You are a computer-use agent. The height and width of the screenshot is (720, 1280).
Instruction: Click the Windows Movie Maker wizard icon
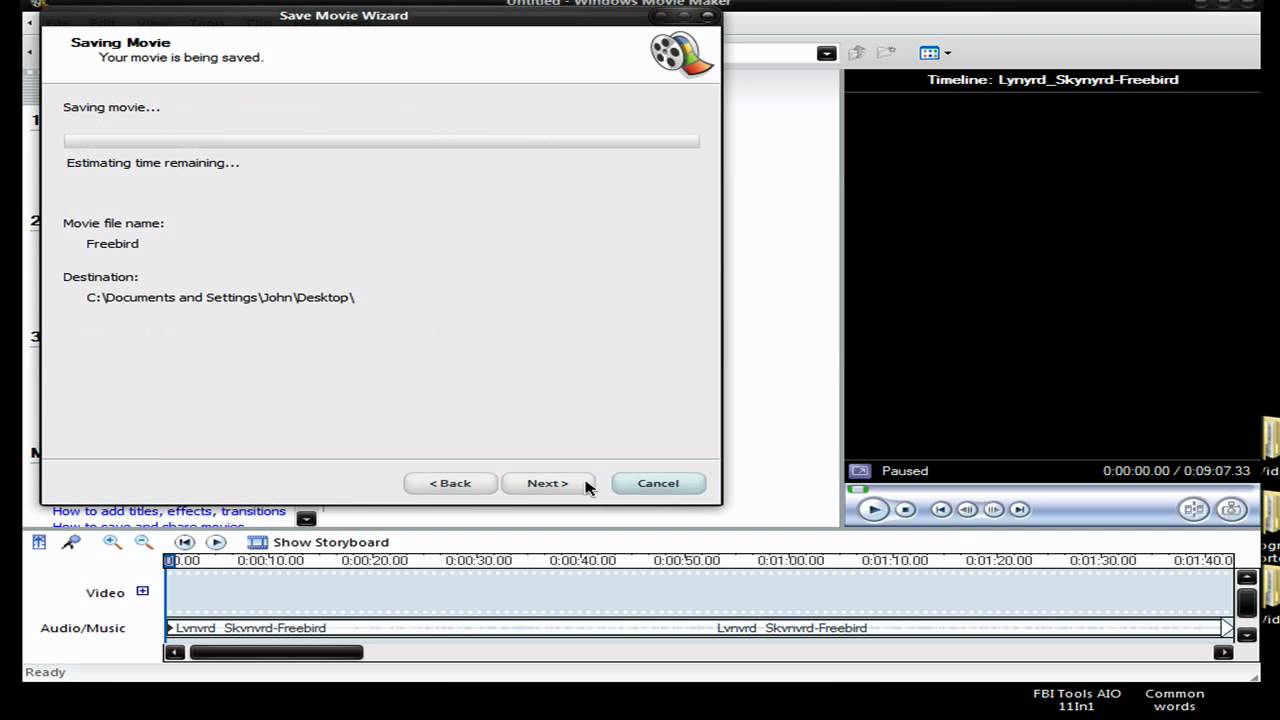(681, 53)
